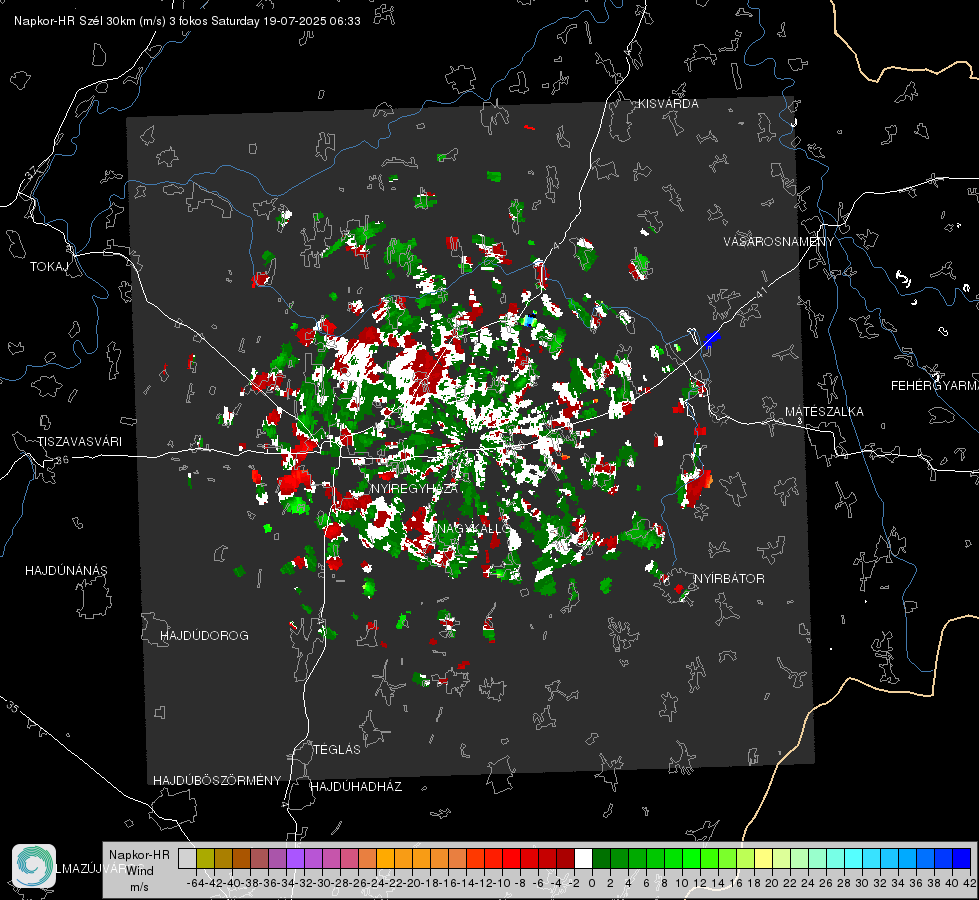The width and height of the screenshot is (979, 900).
Task: Click the Napkor-HR legend title
Action: coord(139,854)
